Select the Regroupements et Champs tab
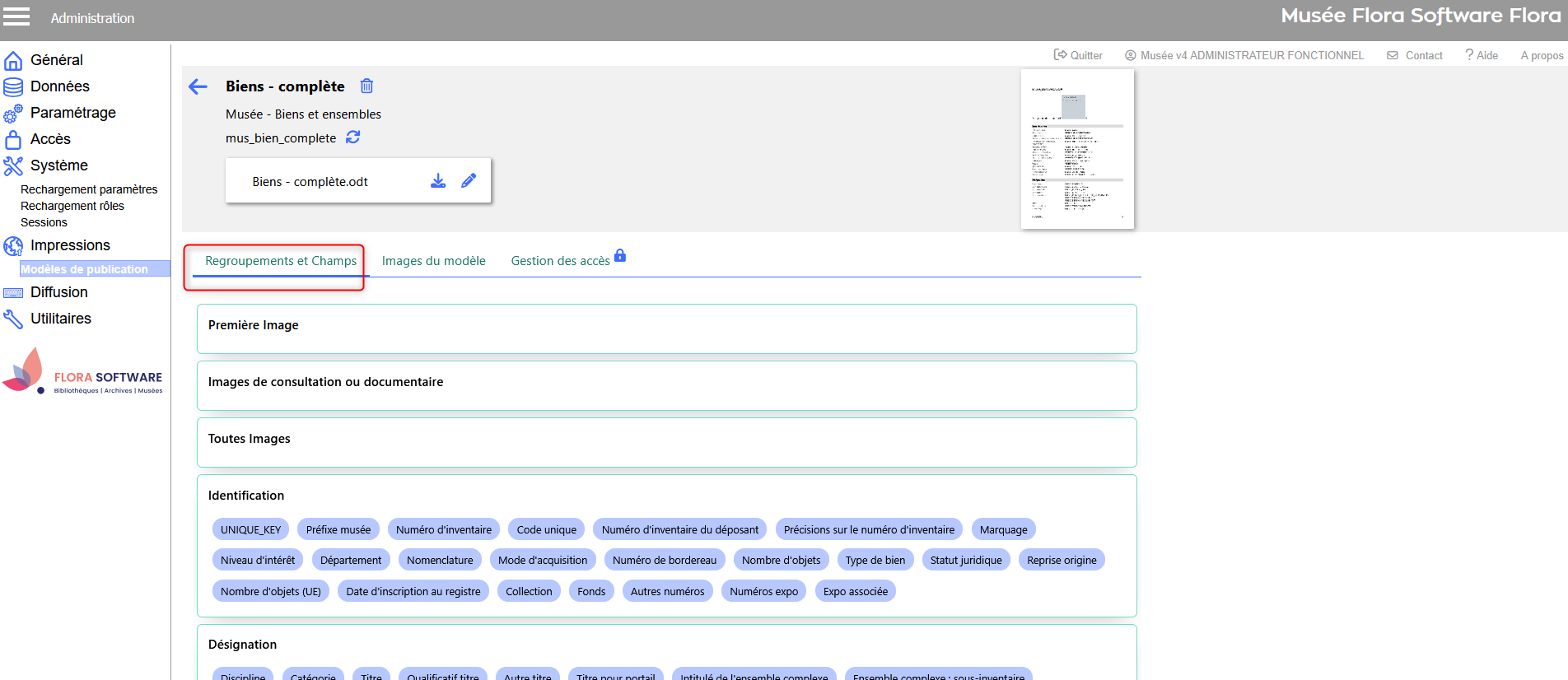This screenshot has width=1568, height=680. click(281, 261)
